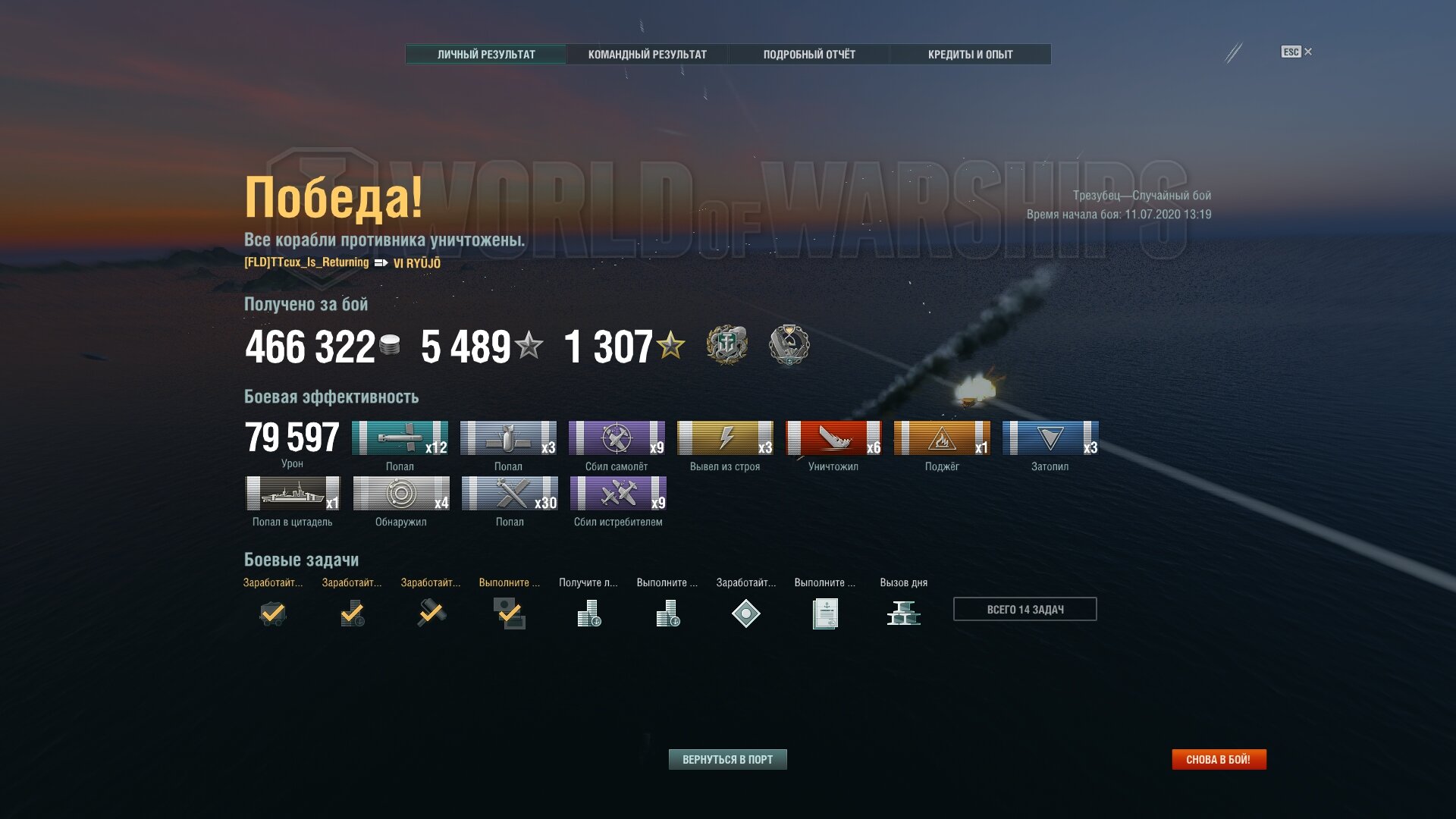1456x819 pixels.
Task: Click the Сбил истребителем x9 ribbon
Action: (618, 494)
